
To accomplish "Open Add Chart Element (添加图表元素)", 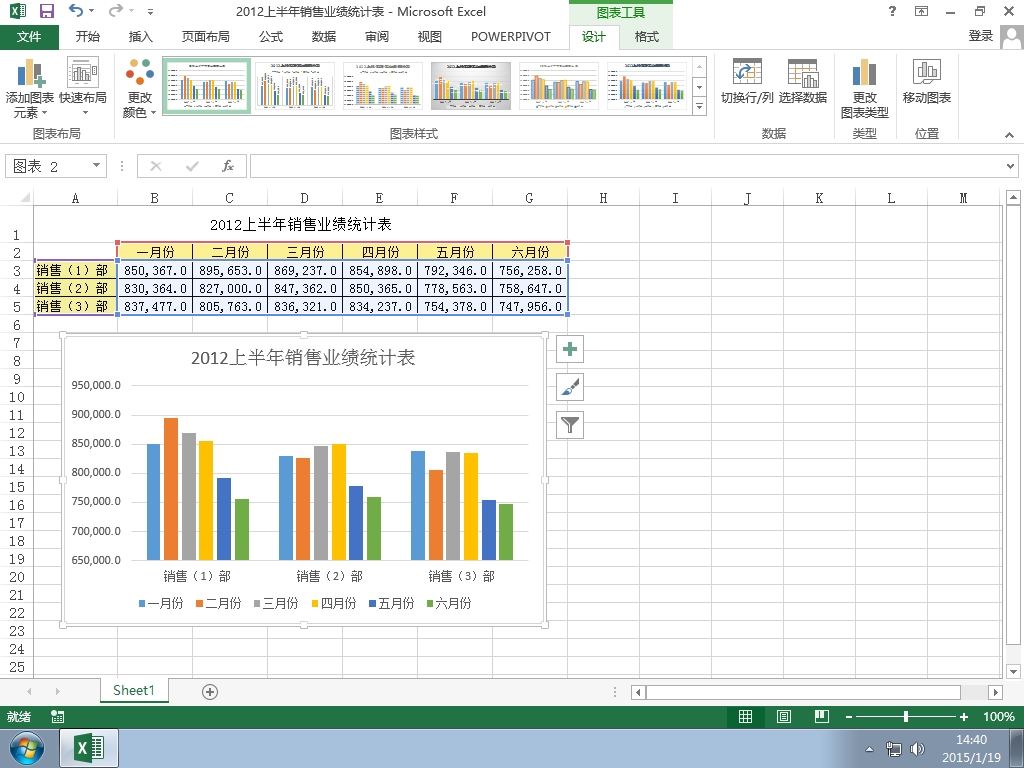I will (x=29, y=88).
